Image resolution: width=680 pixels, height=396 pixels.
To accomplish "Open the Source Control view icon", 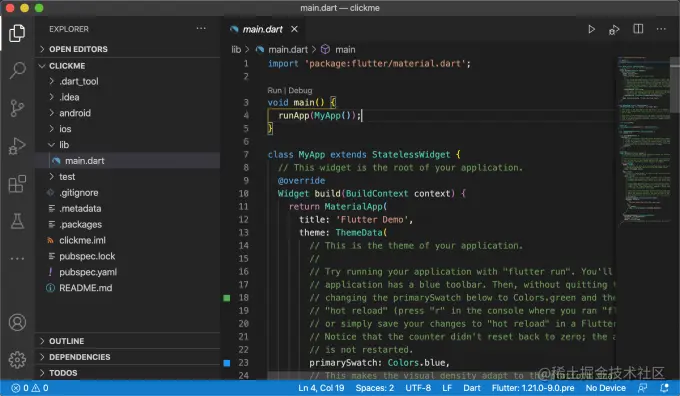I will 17,108.
